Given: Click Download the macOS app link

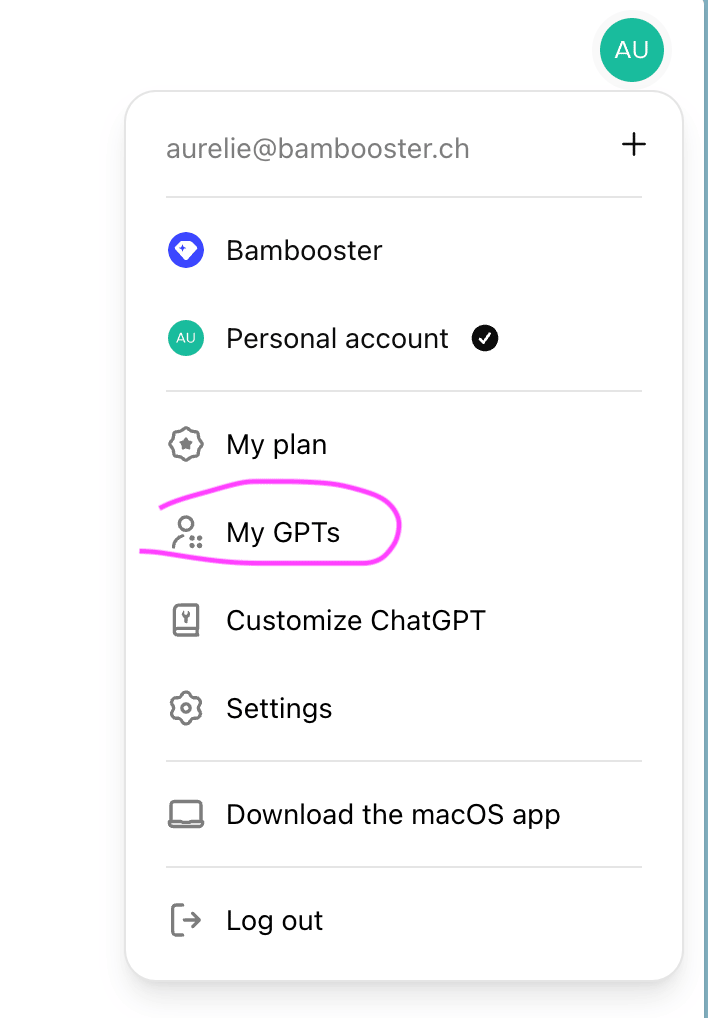Looking at the screenshot, I should click(x=393, y=815).
